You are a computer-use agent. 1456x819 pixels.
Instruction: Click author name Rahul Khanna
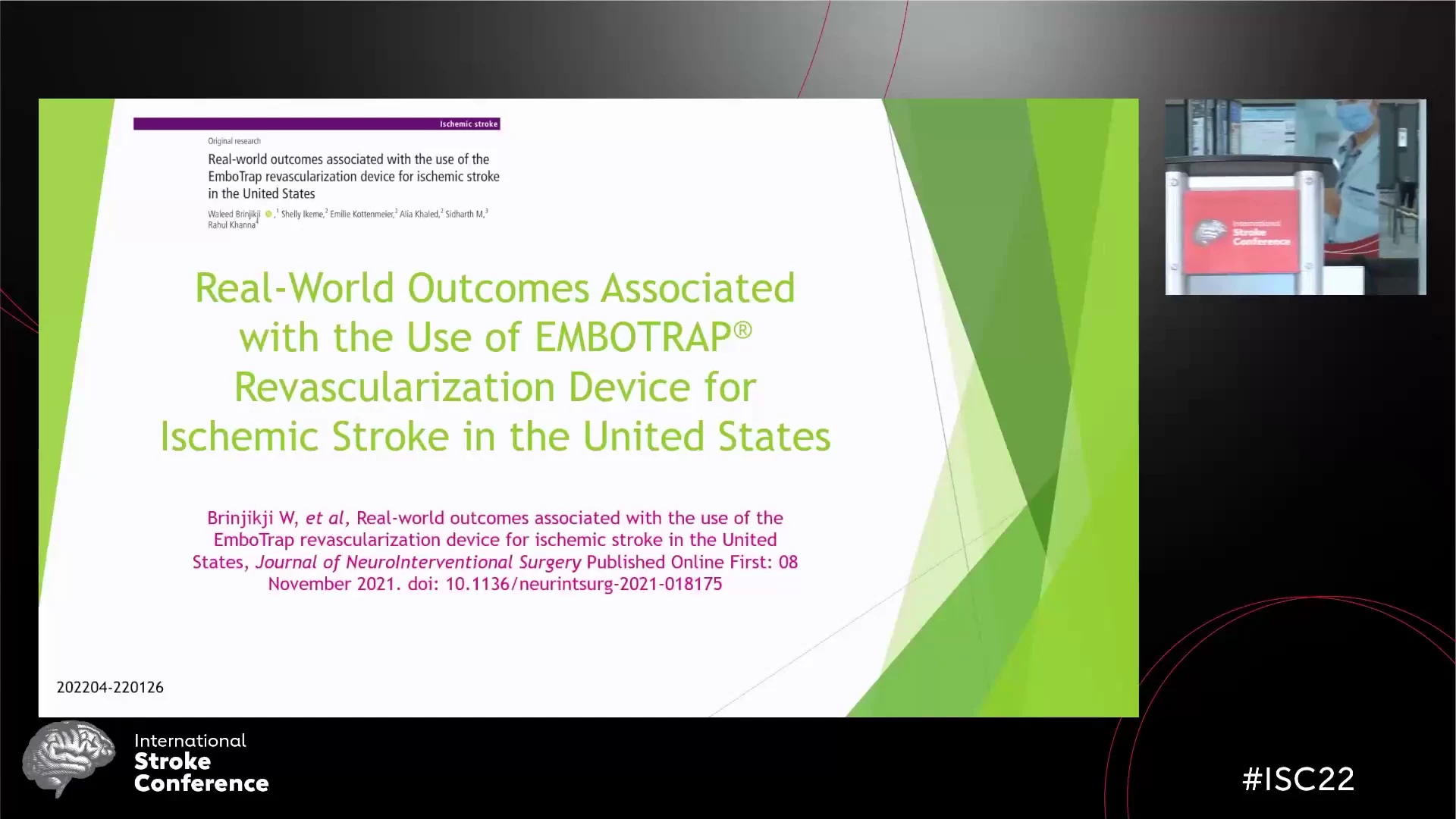tap(231, 225)
